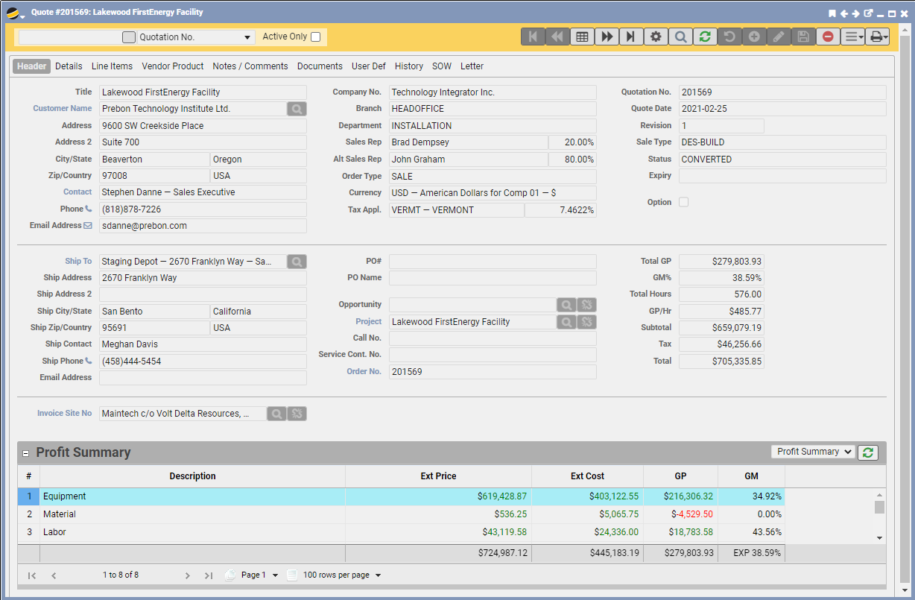Click the Customer Name link label

point(62,109)
